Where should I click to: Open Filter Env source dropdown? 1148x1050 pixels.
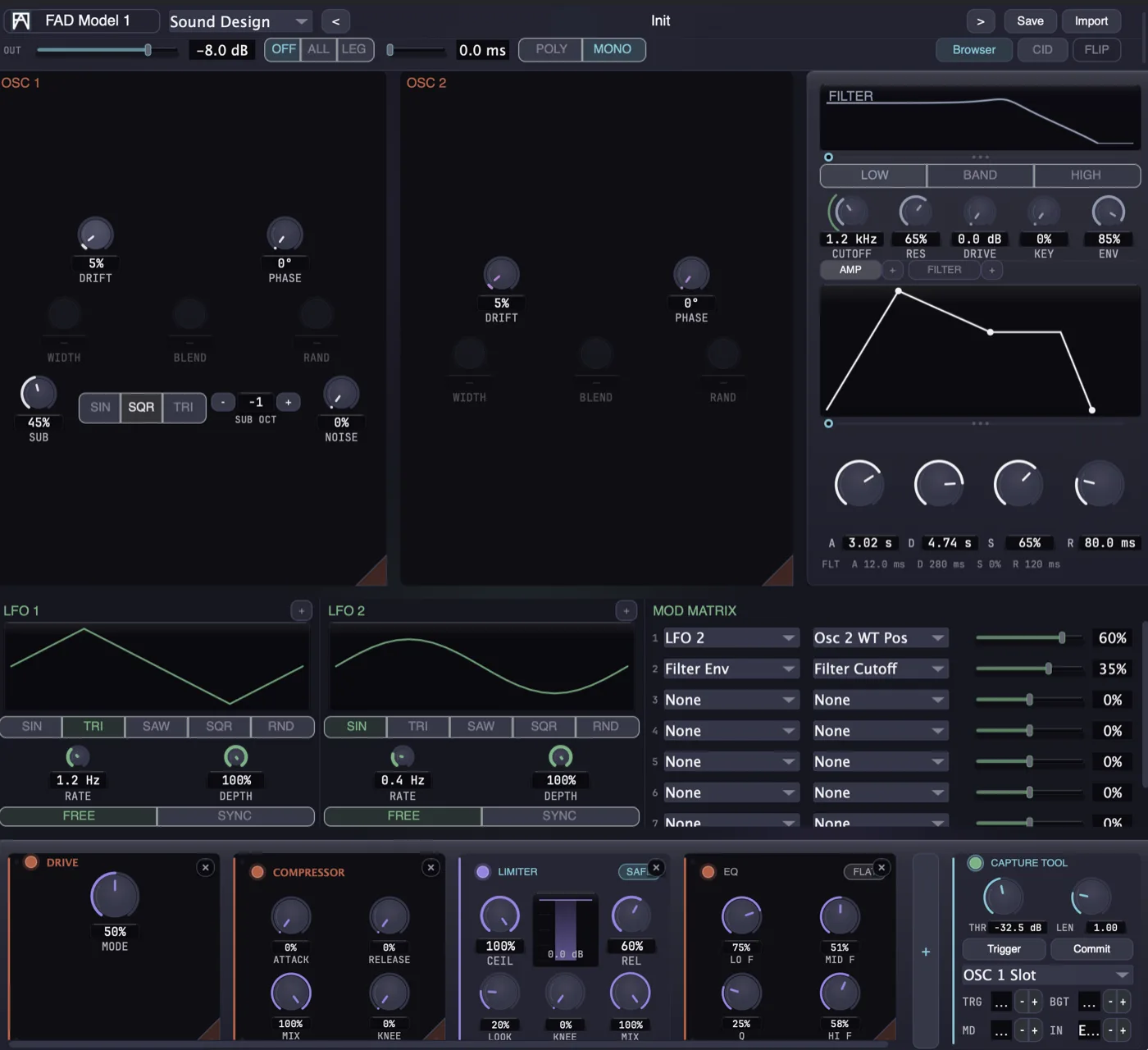(731, 669)
